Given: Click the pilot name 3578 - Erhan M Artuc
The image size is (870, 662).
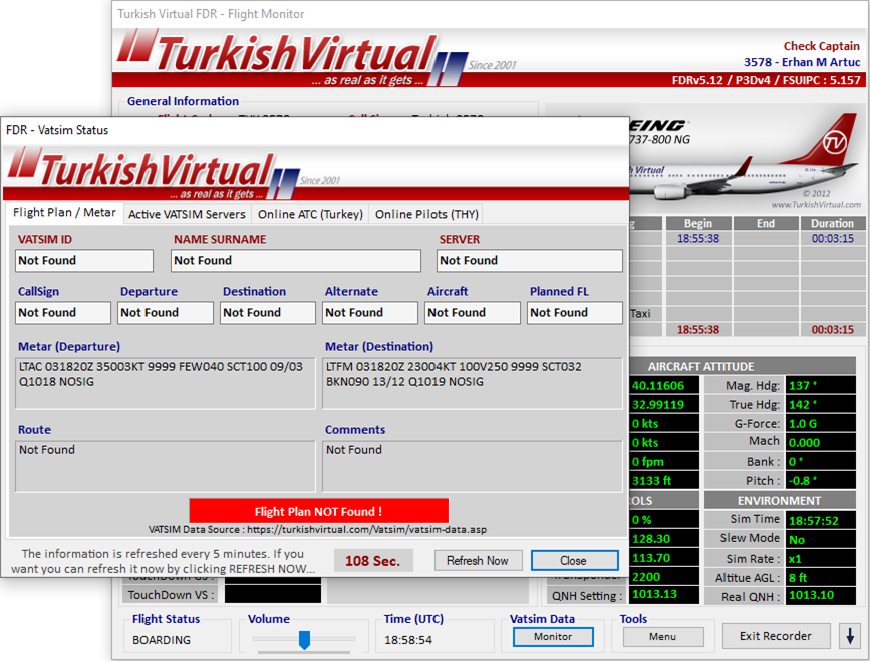Looking at the screenshot, I should [x=802, y=62].
